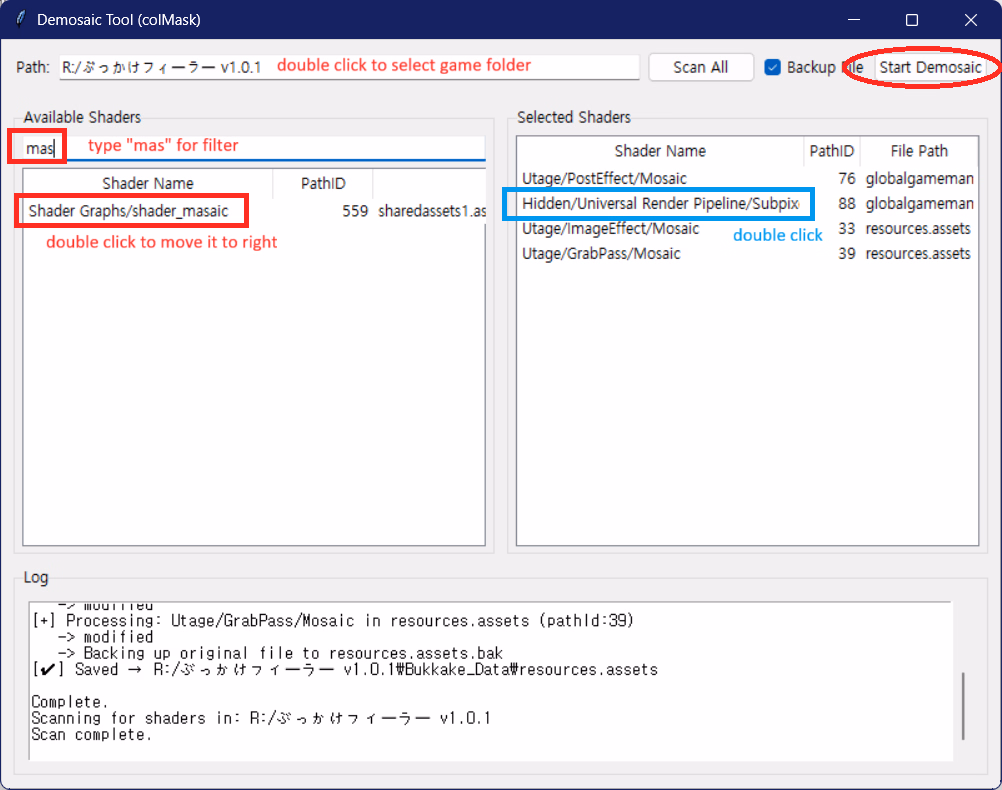Click the game folder Path field

pyautogui.click(x=348, y=67)
